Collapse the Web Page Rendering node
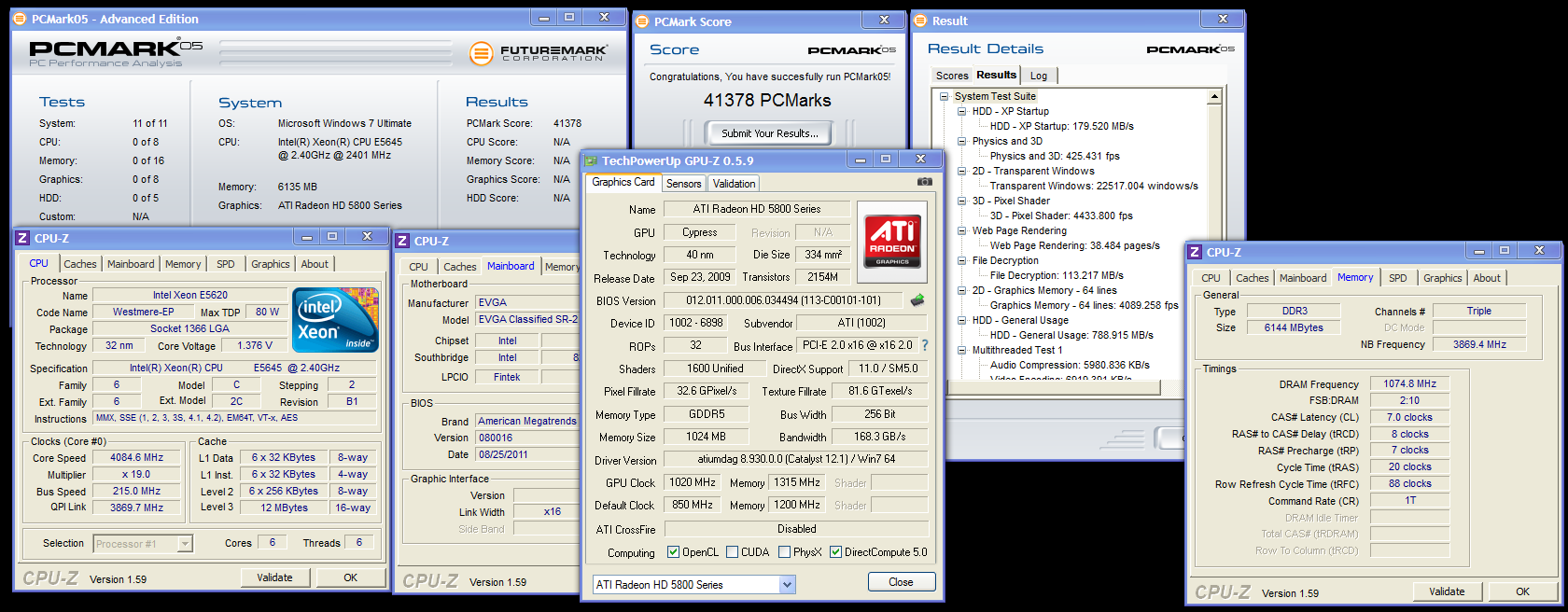1568x612 pixels. (961, 230)
